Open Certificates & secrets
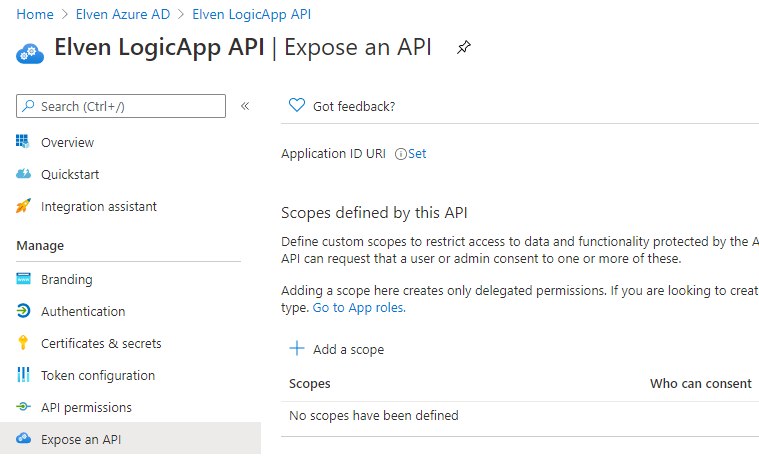Screen dimensions: 759x459 [x=101, y=344]
